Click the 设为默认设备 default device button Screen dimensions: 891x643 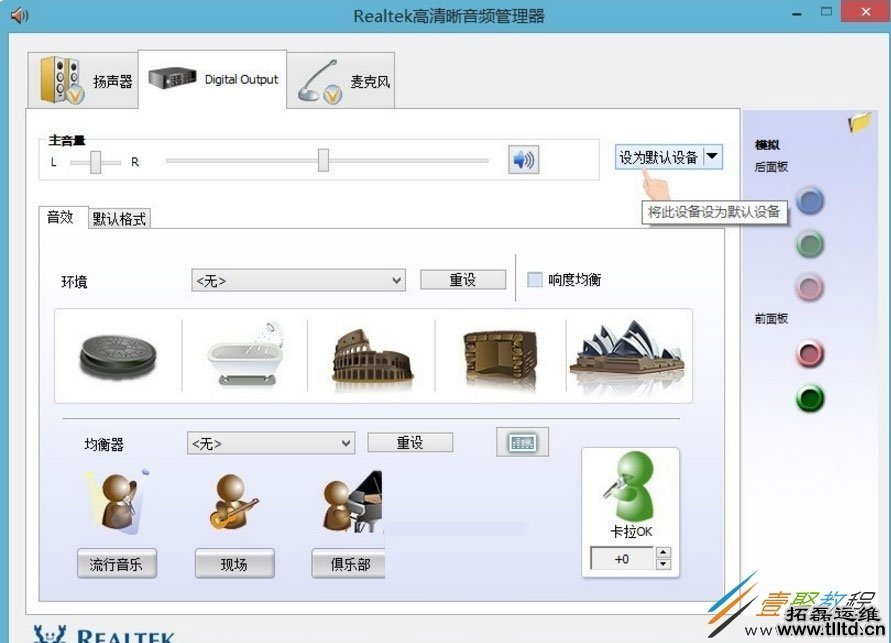[x=660, y=156]
